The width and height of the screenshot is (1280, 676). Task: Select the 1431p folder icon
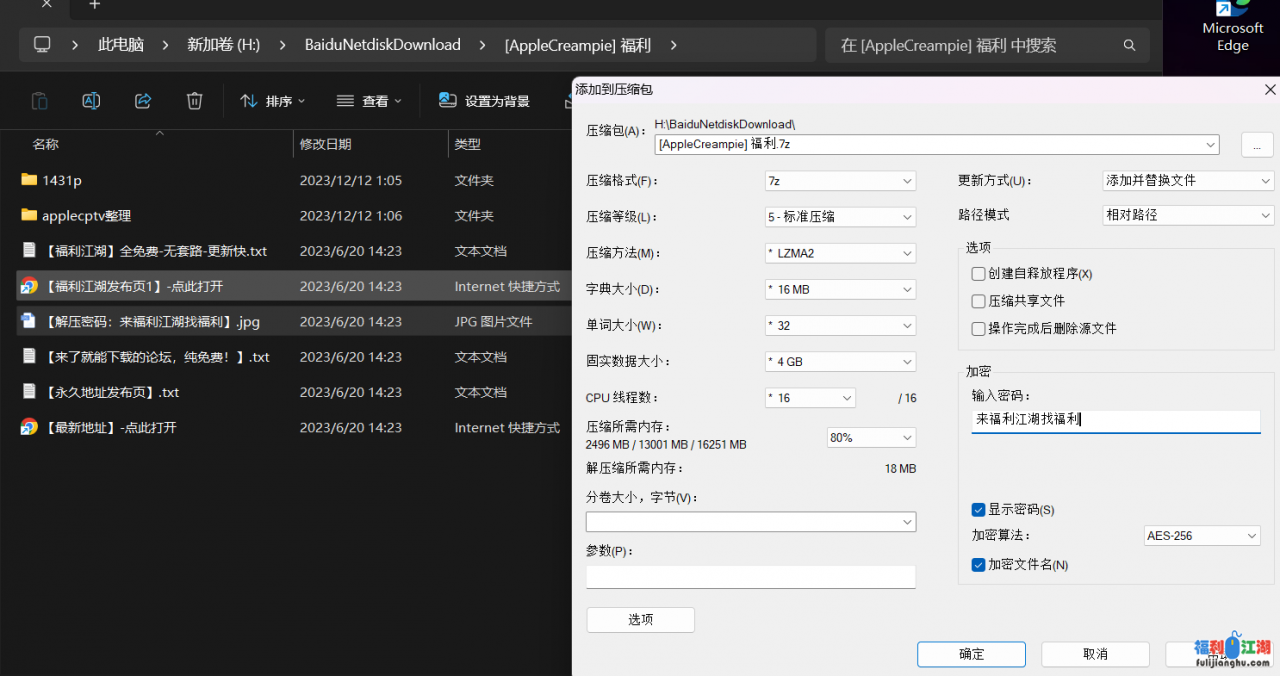point(28,180)
